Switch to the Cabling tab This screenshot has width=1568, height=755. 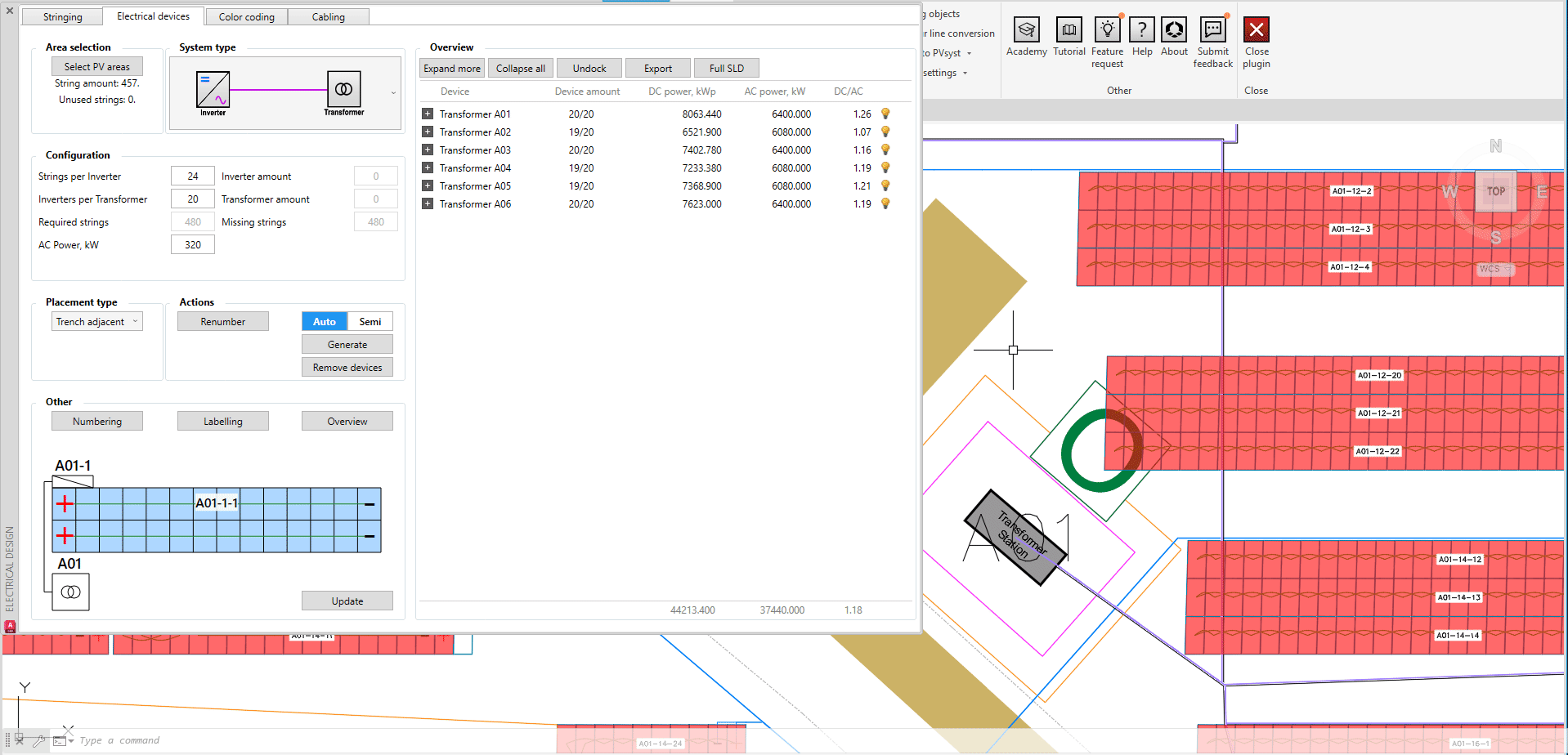[x=328, y=16]
